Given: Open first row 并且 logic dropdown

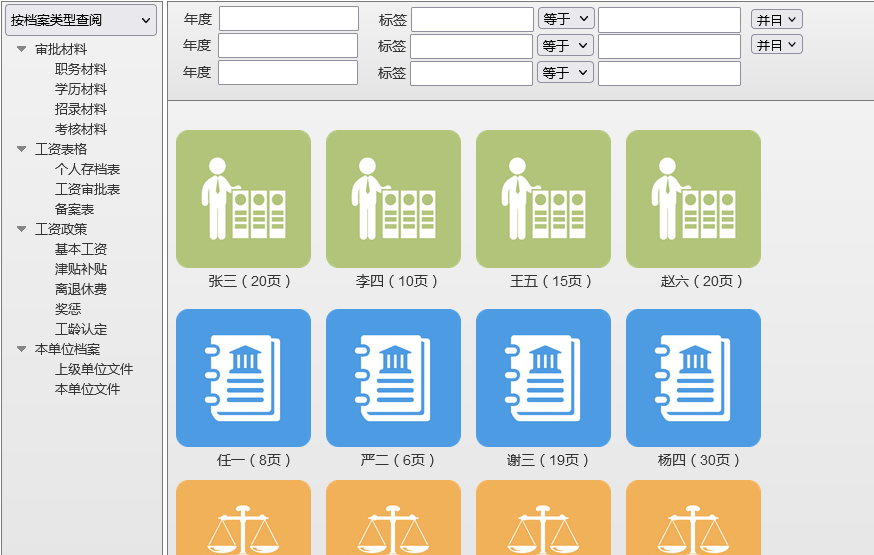Looking at the screenshot, I should tap(776, 20).
